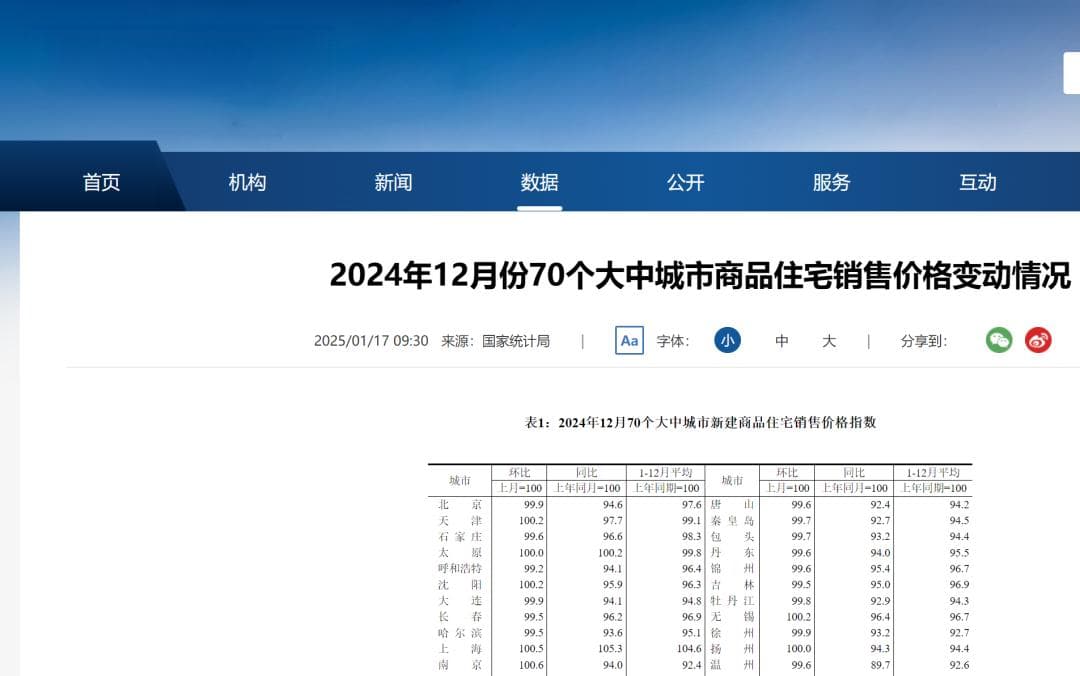Click the 锦州 row city name
The height and width of the screenshot is (676, 1080).
(x=732, y=569)
